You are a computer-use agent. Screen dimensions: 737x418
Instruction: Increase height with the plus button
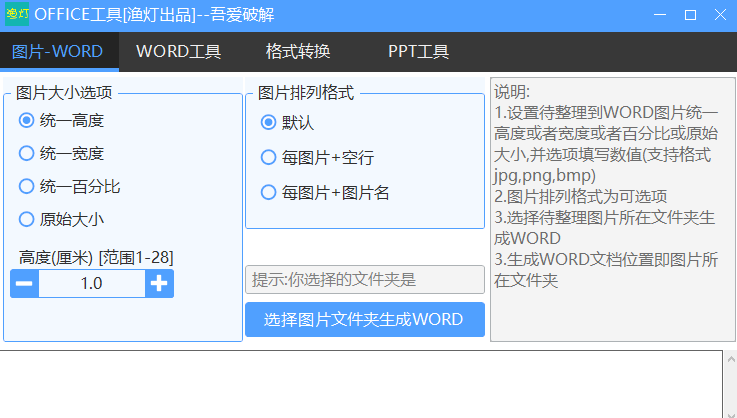pos(159,284)
